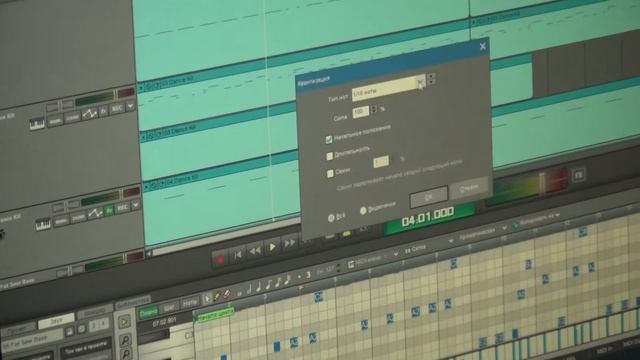The width and height of the screenshot is (640, 360).
Task: Click the note type up/down stepper arrows
Action: [x=431, y=78]
